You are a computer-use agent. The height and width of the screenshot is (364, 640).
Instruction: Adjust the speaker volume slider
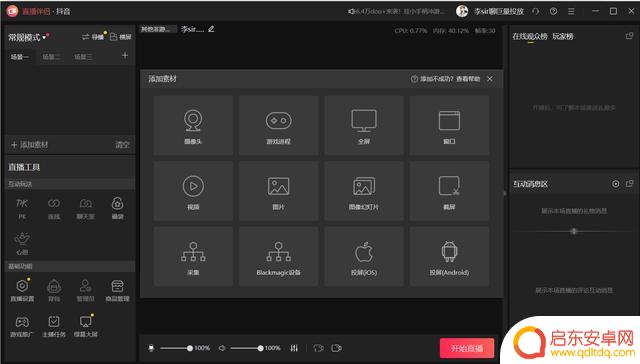pos(247,348)
